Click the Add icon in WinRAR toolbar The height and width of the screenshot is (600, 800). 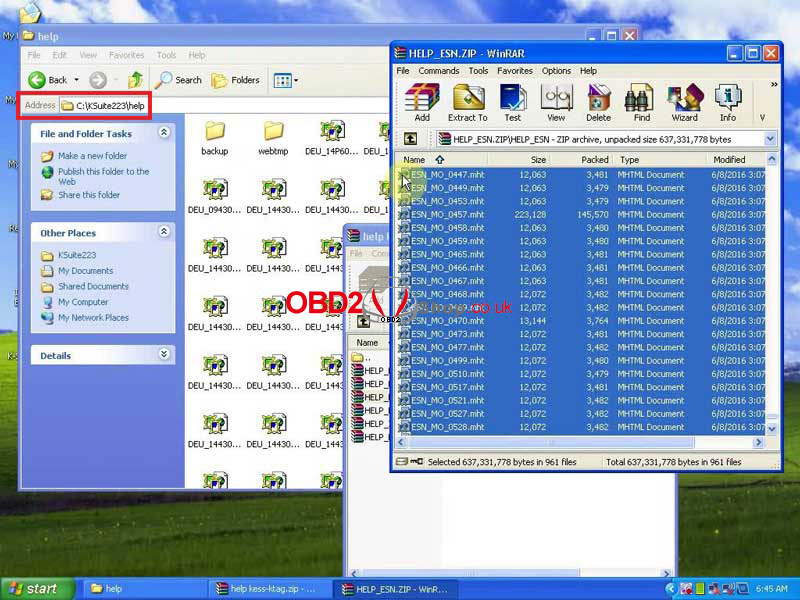(422, 102)
